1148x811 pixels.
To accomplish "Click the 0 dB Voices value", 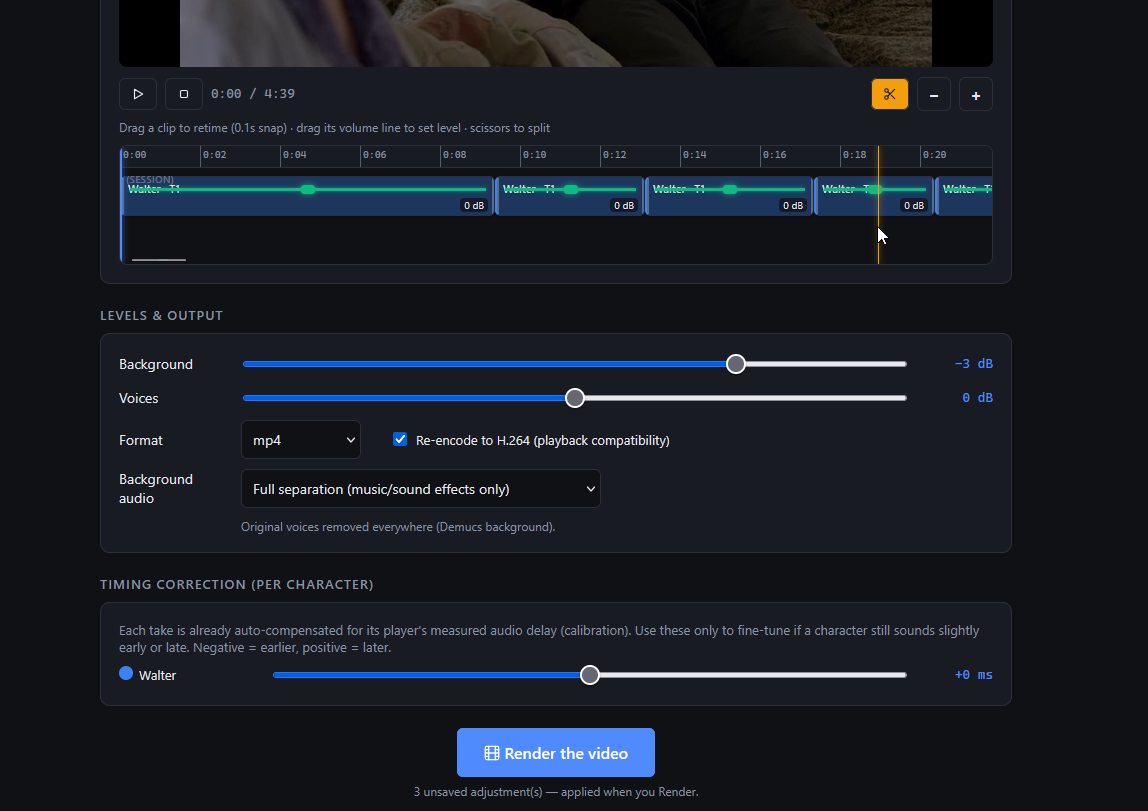I will coord(977,397).
